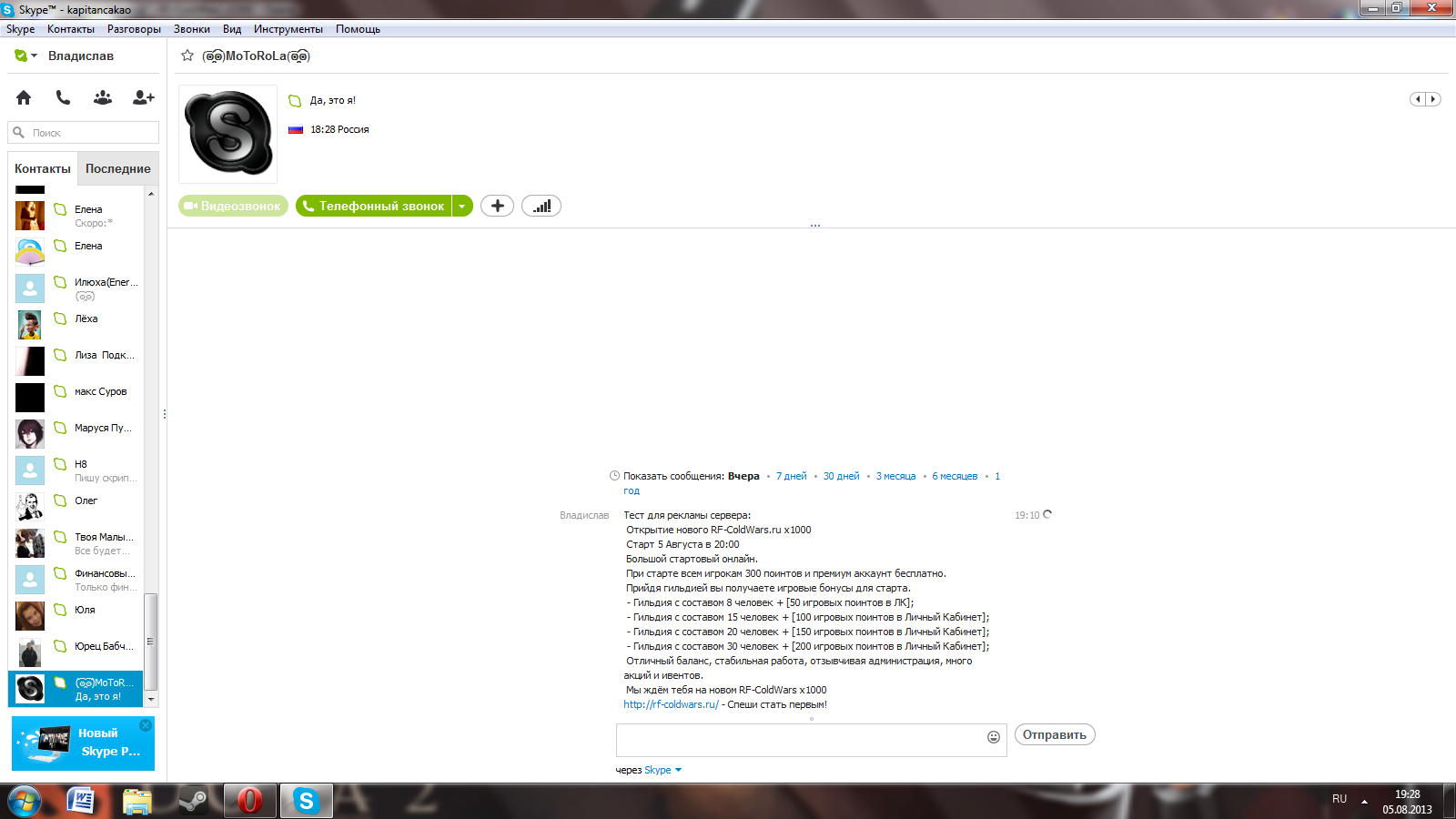This screenshot has height=819, width=1456.
Task: Open the emoticon smiley picker
Action: point(994,737)
